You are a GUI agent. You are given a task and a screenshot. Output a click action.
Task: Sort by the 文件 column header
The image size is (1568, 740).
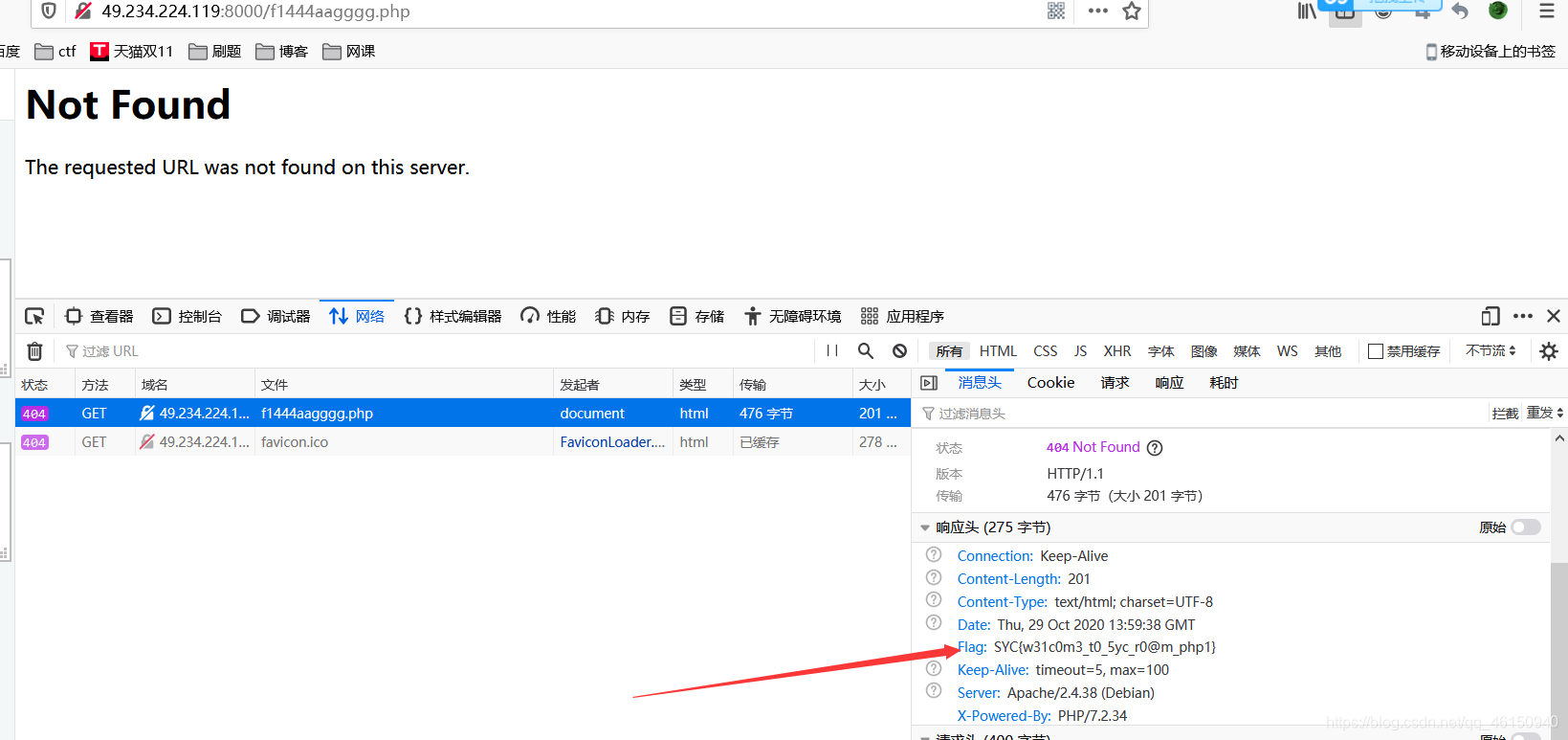[x=404, y=385]
